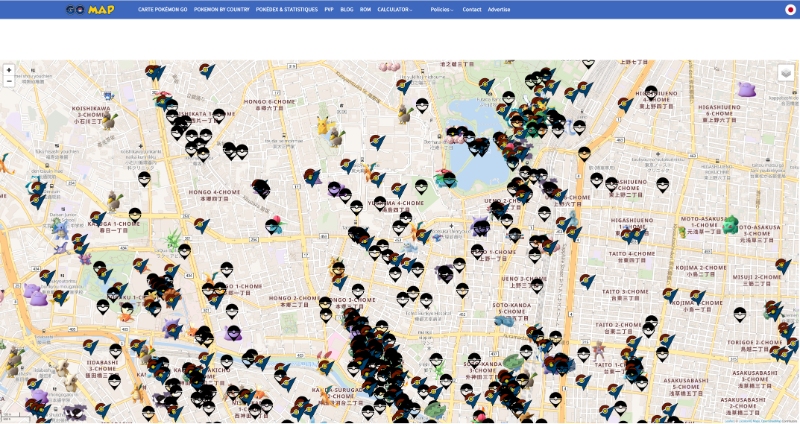Click the pink Exeggcute at the map's top edge
This screenshot has width=800, height=424.
(x=389, y=66)
